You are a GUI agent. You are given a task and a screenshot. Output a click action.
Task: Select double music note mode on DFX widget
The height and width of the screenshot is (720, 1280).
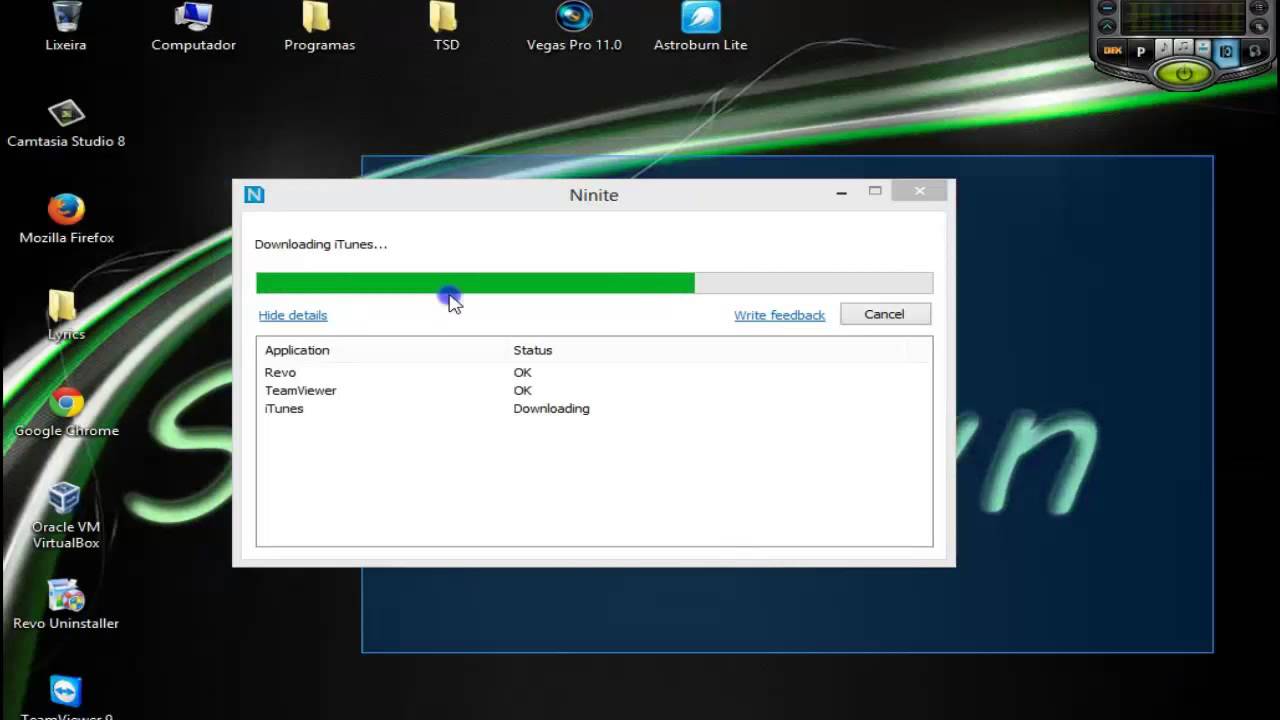(x=1183, y=47)
